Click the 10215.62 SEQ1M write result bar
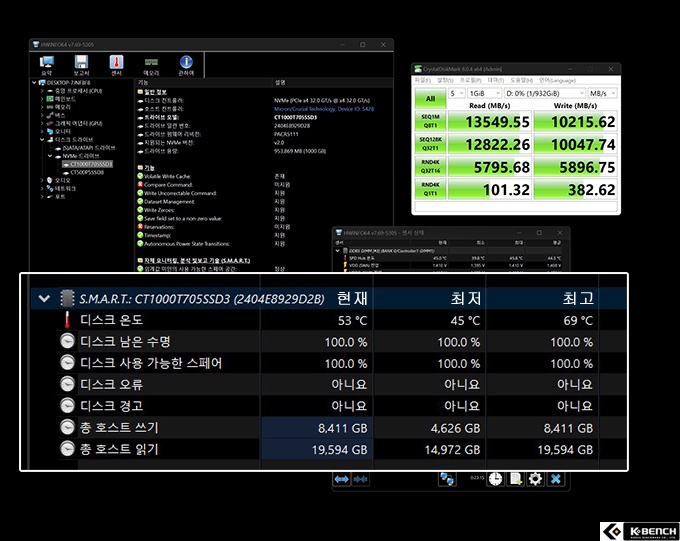 point(575,121)
